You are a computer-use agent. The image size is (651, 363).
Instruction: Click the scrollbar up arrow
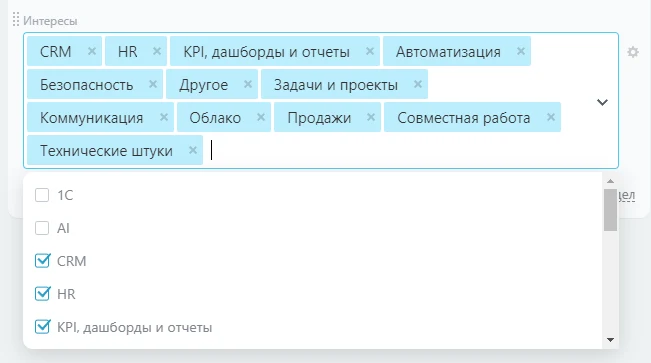(610, 181)
